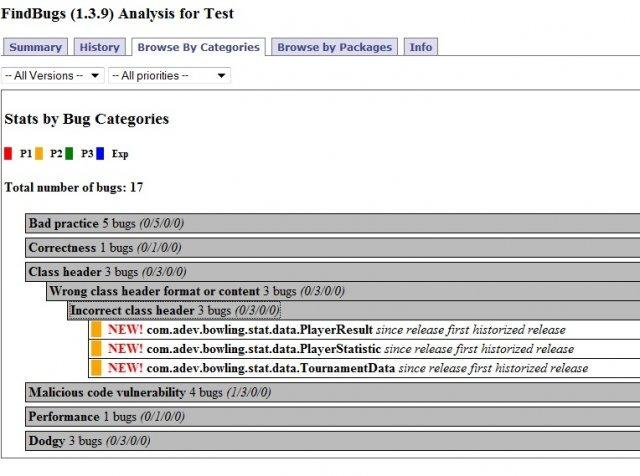Image resolution: width=640 pixels, height=476 pixels.
Task: Click the red P1 legend swatch
Action: [8, 153]
